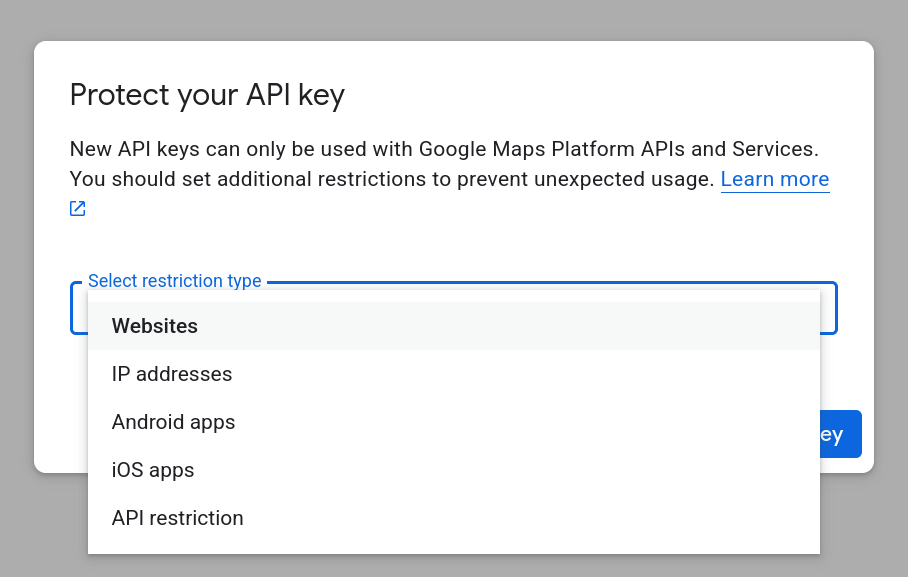Follow the Learn more link

coord(774,180)
